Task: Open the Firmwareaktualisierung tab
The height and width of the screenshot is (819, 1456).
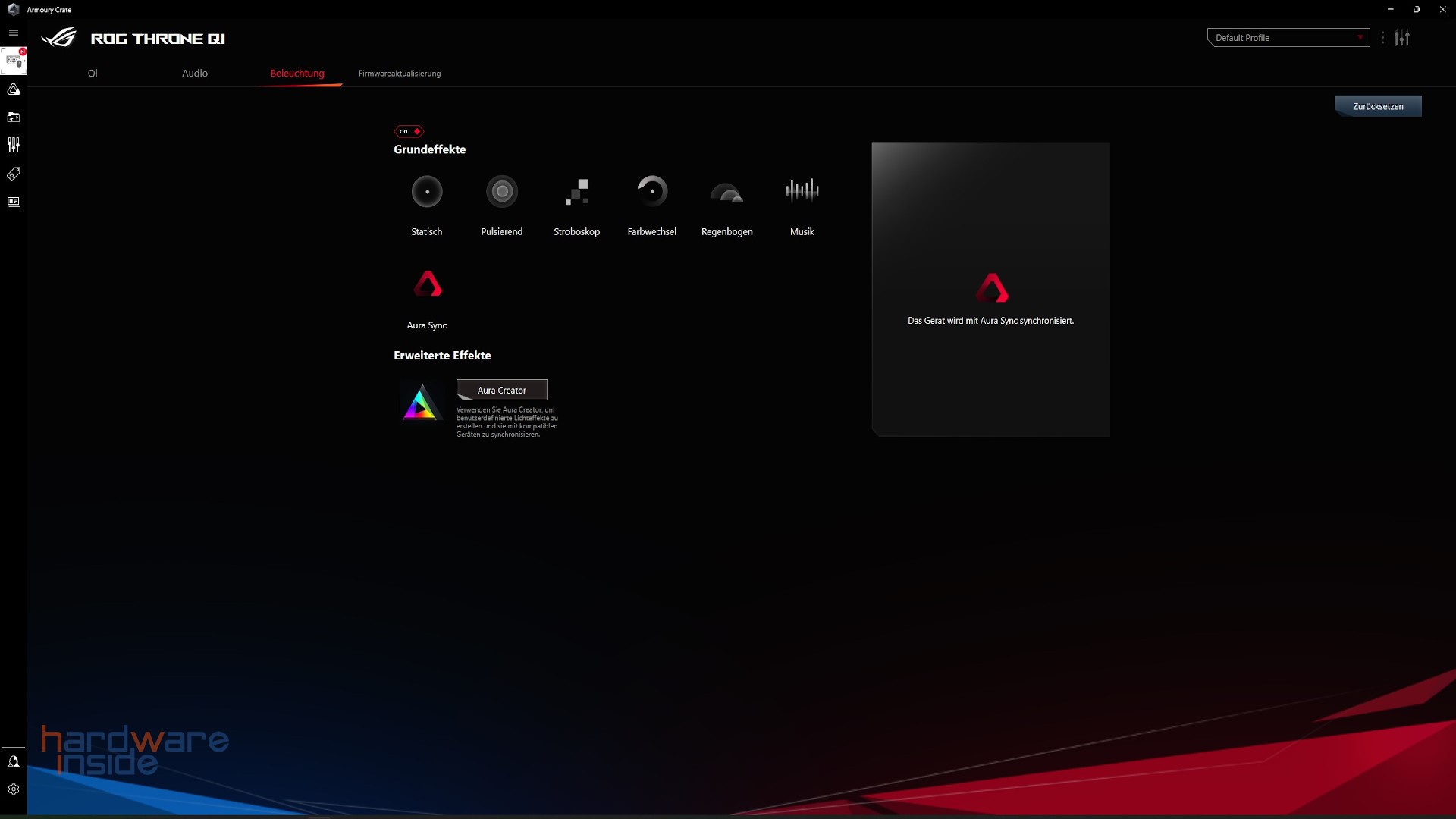Action: pos(400,74)
